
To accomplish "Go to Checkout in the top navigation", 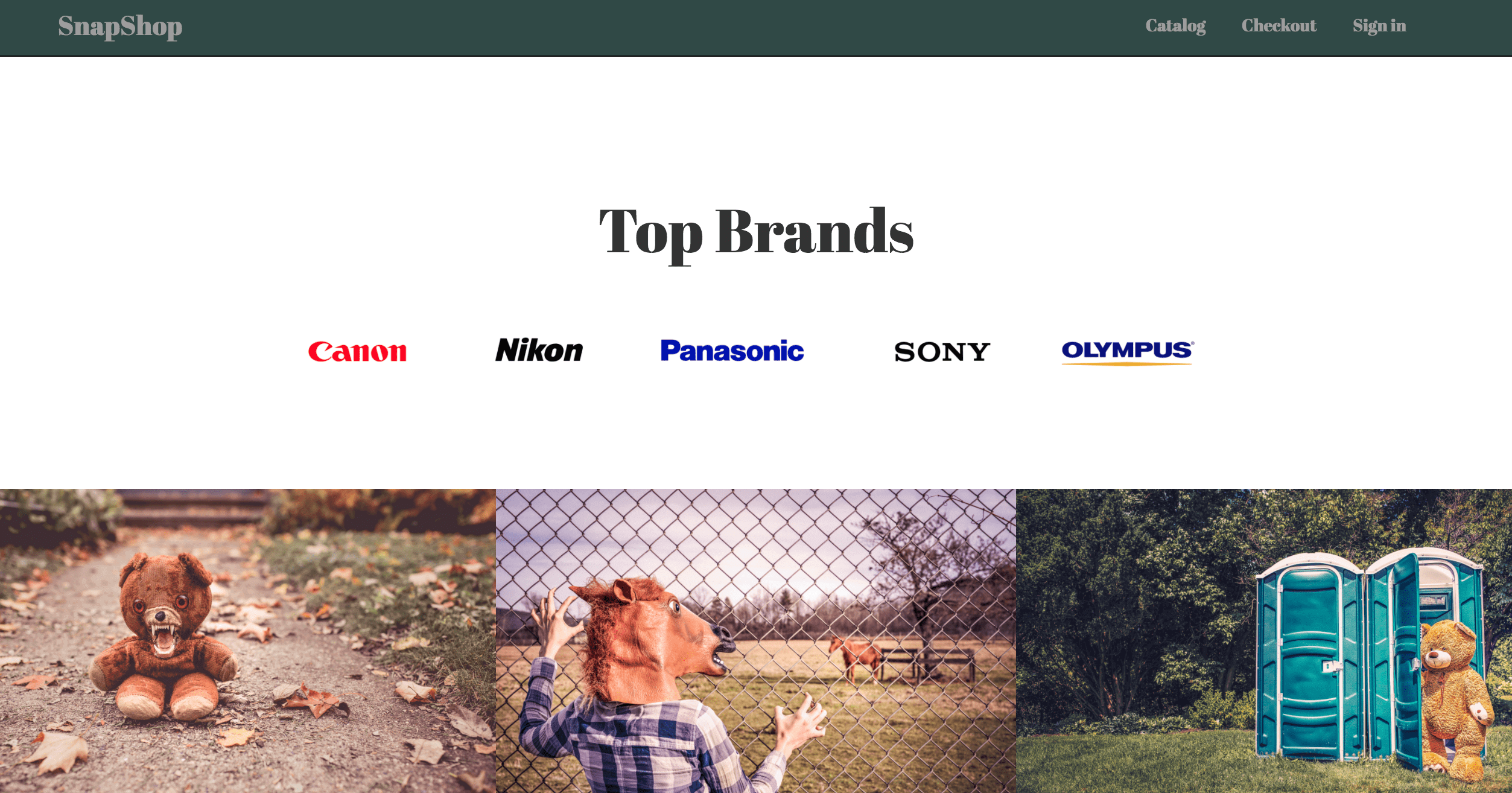I will click(1279, 25).
